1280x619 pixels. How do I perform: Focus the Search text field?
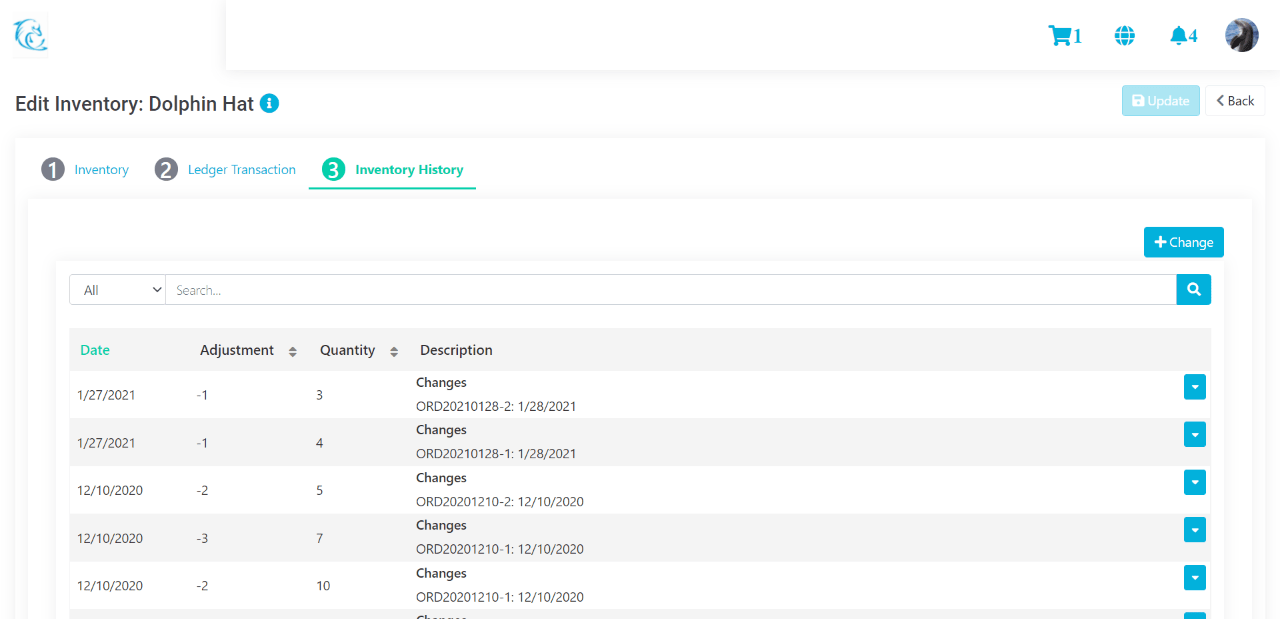(x=671, y=290)
